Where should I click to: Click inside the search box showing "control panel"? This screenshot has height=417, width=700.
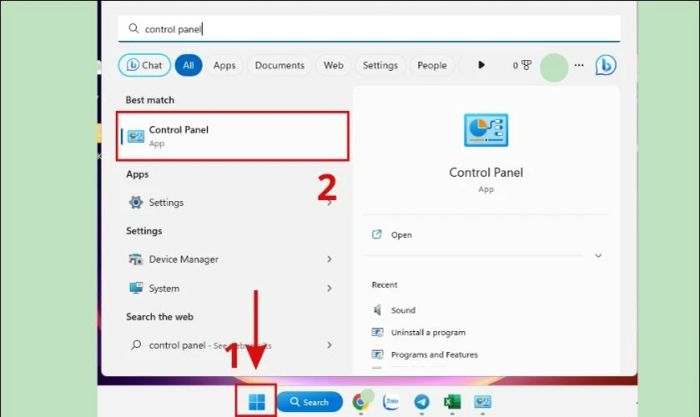369,29
